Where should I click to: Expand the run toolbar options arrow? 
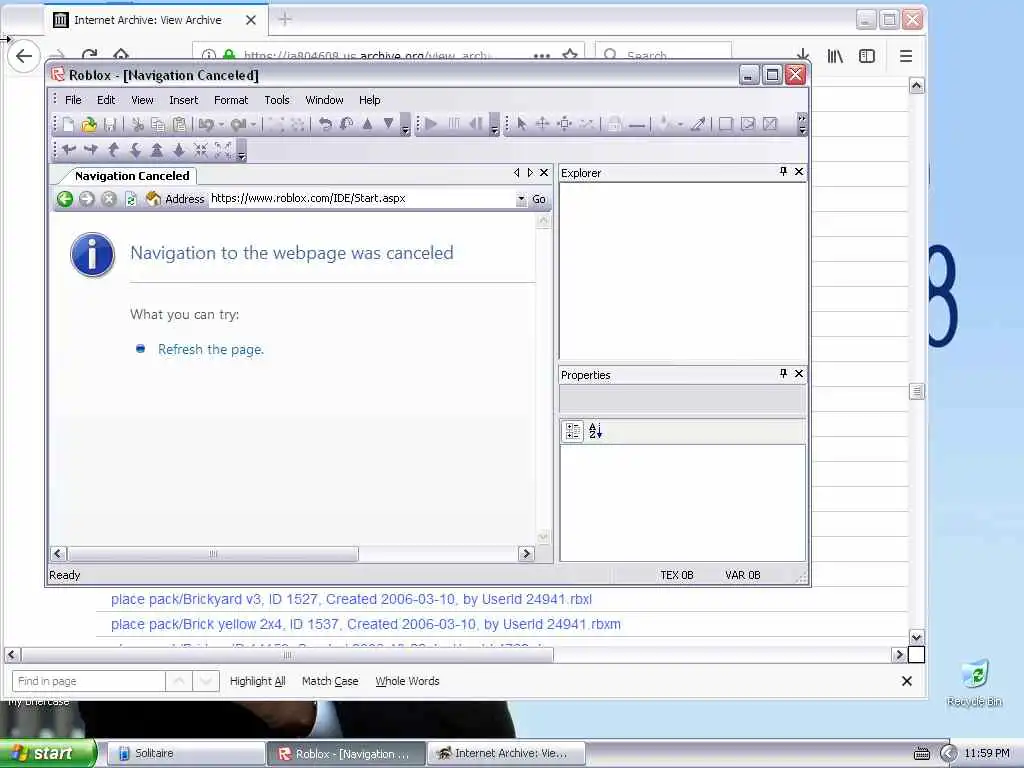point(494,124)
